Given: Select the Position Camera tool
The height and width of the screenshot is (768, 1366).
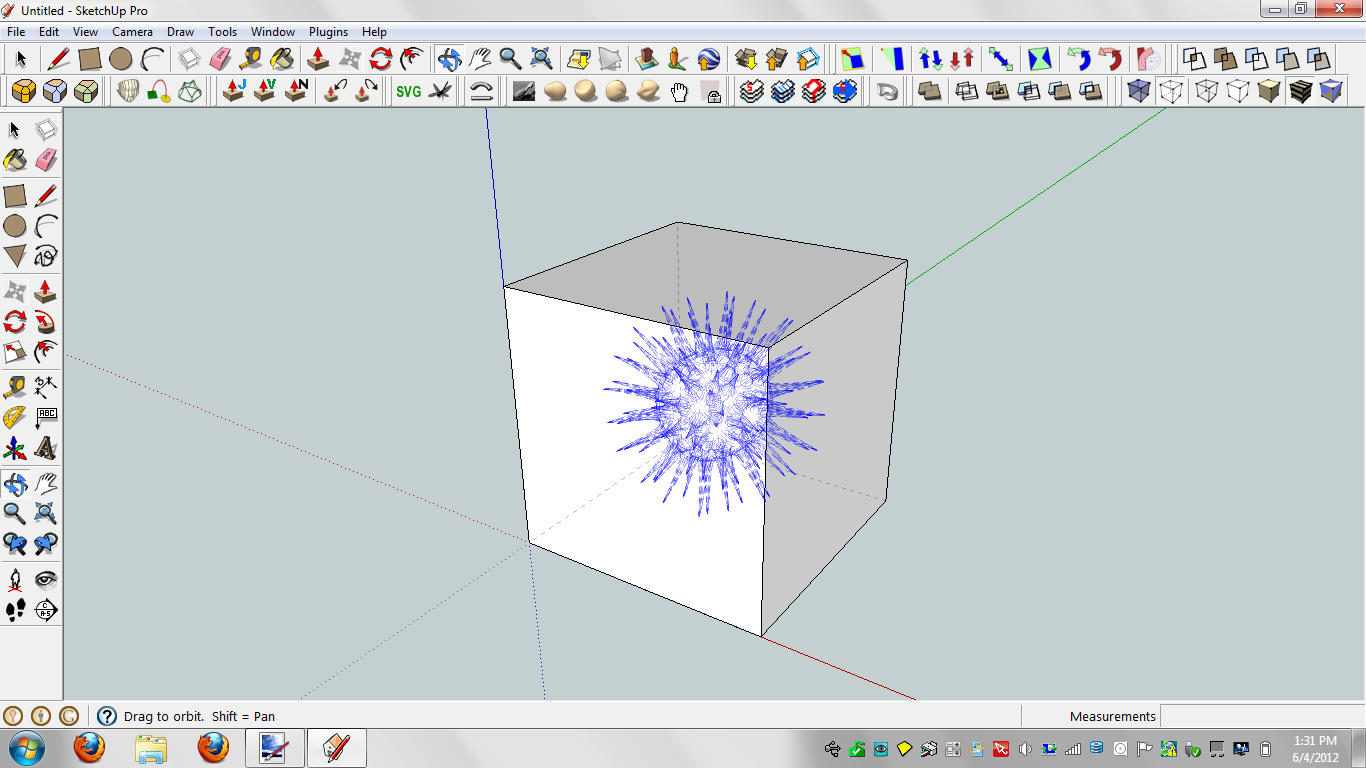Looking at the screenshot, I should point(15,579).
